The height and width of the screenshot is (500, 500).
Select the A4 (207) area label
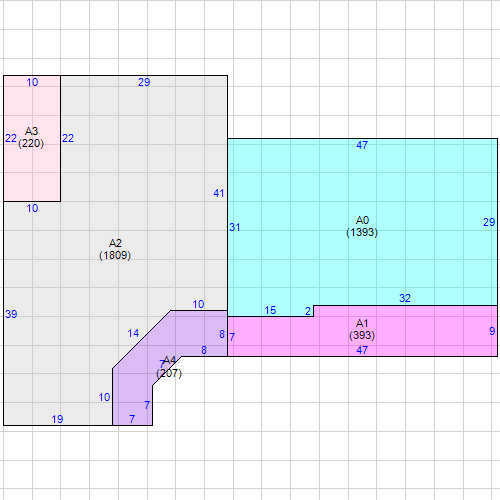coord(169,367)
